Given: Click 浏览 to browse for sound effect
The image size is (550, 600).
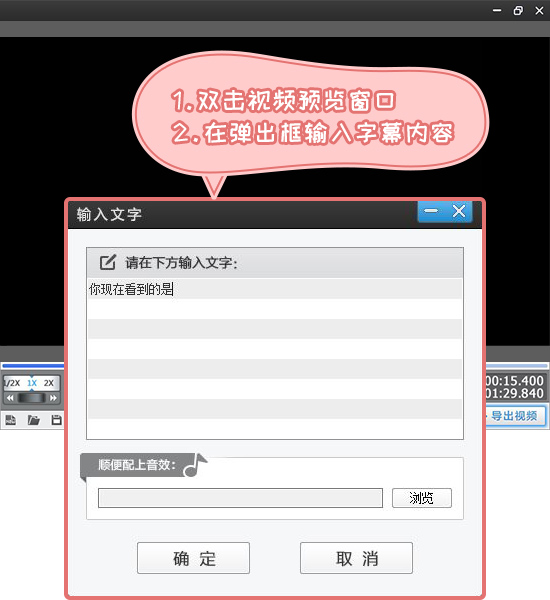Looking at the screenshot, I should [422, 498].
